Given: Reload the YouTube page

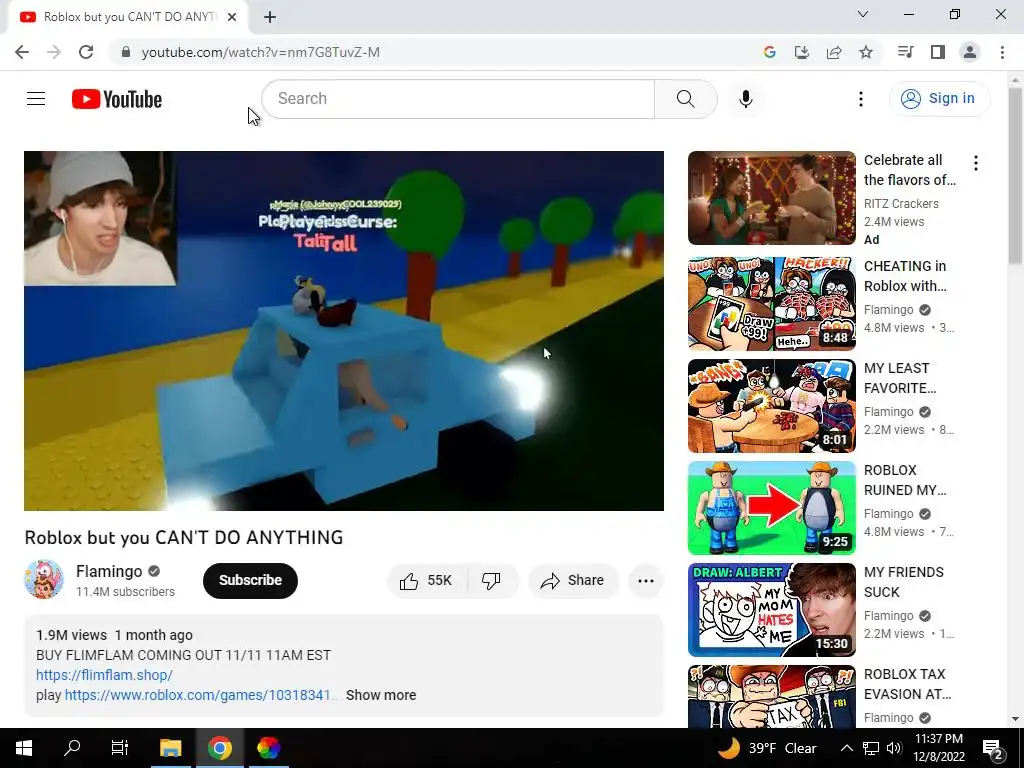Looking at the screenshot, I should [86, 52].
